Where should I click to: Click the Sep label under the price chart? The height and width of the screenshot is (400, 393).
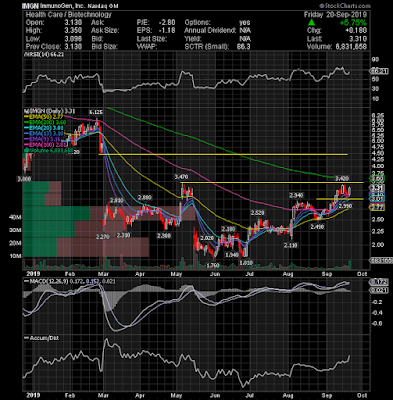(327, 274)
